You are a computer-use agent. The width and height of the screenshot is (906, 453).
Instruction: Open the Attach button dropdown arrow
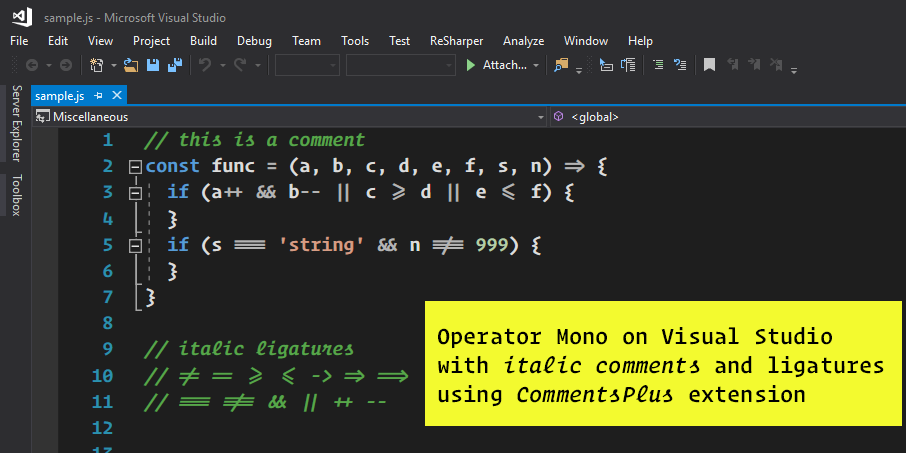[x=536, y=66]
